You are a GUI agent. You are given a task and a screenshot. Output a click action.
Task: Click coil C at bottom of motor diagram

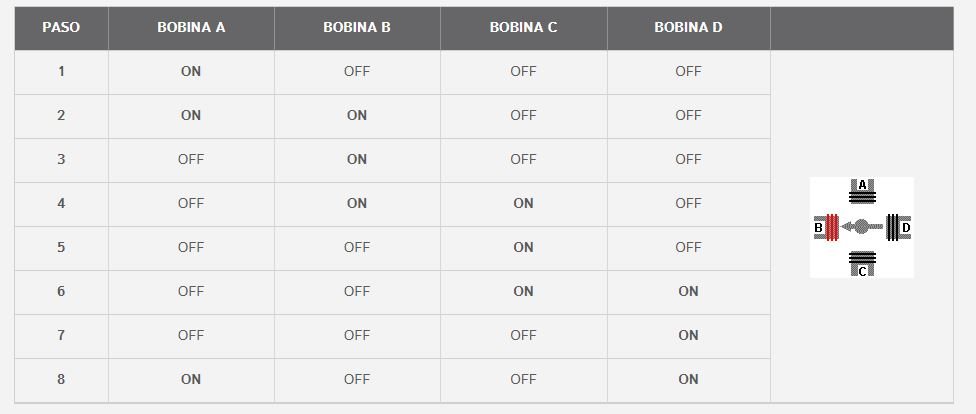coord(862,262)
